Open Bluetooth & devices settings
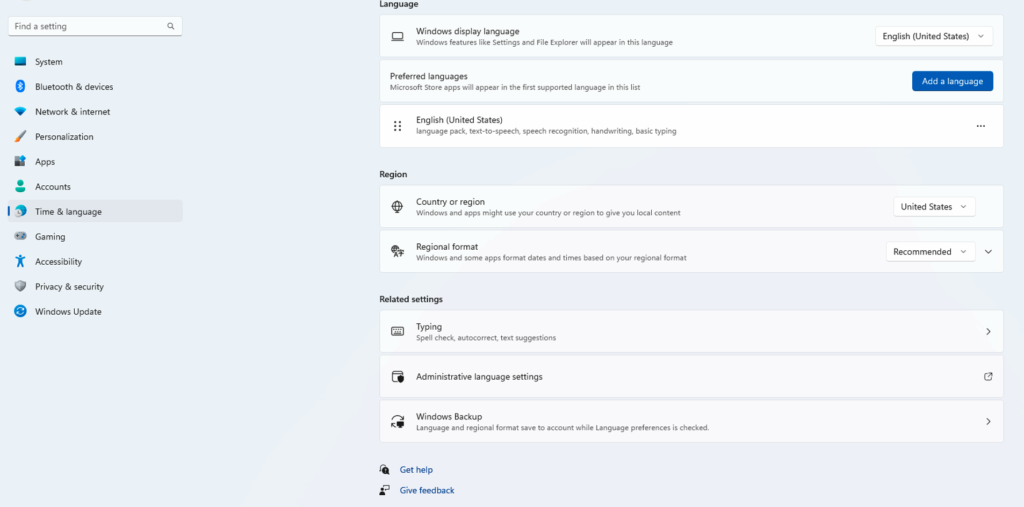 coord(95,86)
